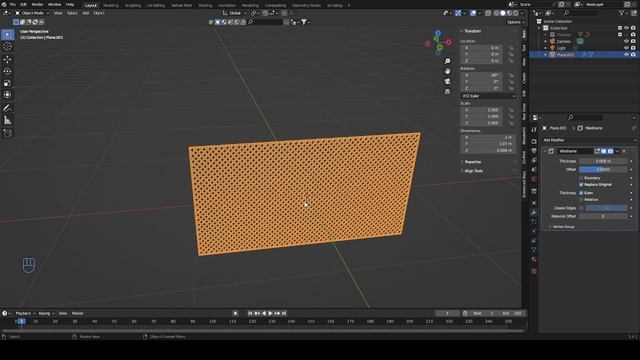Click the navigation gizmo red X axis
Viewport: 640px width, 360px height.
[449, 42]
